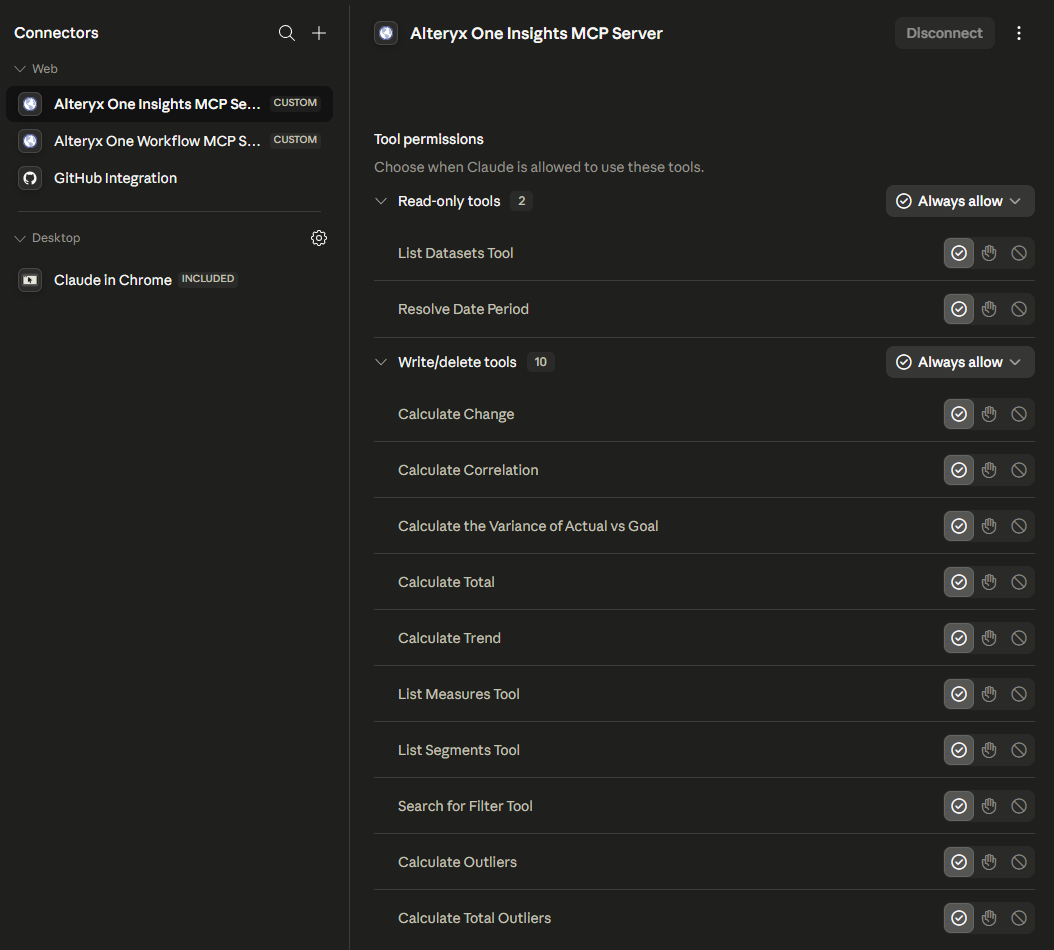Always allow List Segments Tool

[x=959, y=750]
